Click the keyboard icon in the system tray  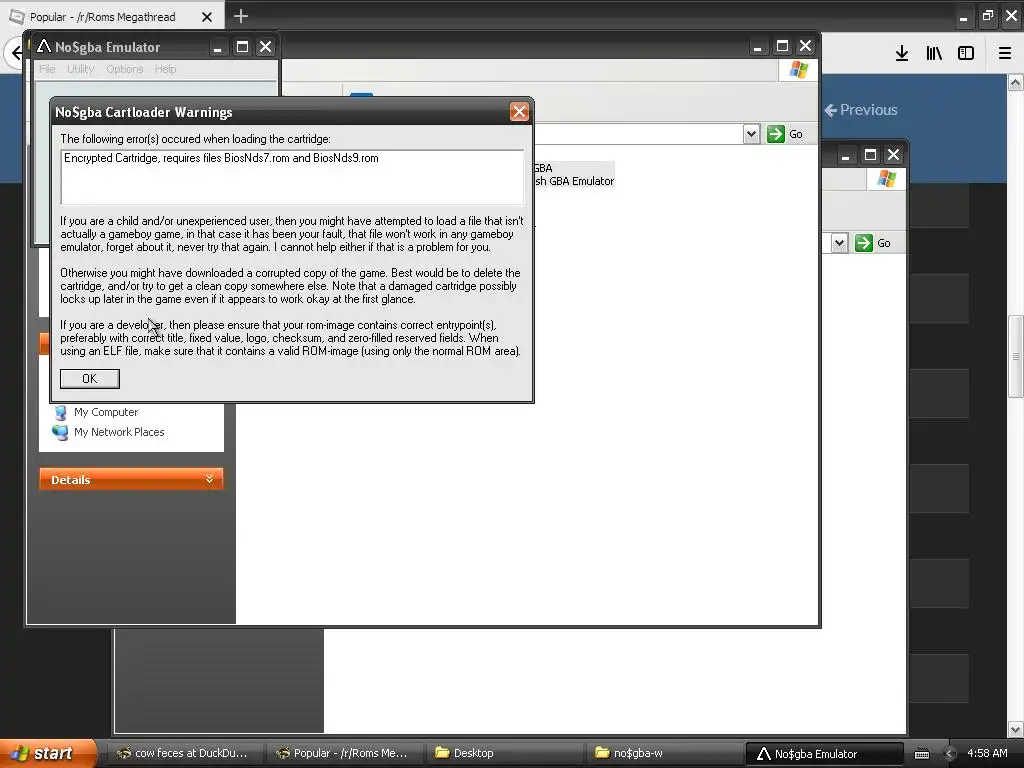pyautogui.click(x=921, y=754)
